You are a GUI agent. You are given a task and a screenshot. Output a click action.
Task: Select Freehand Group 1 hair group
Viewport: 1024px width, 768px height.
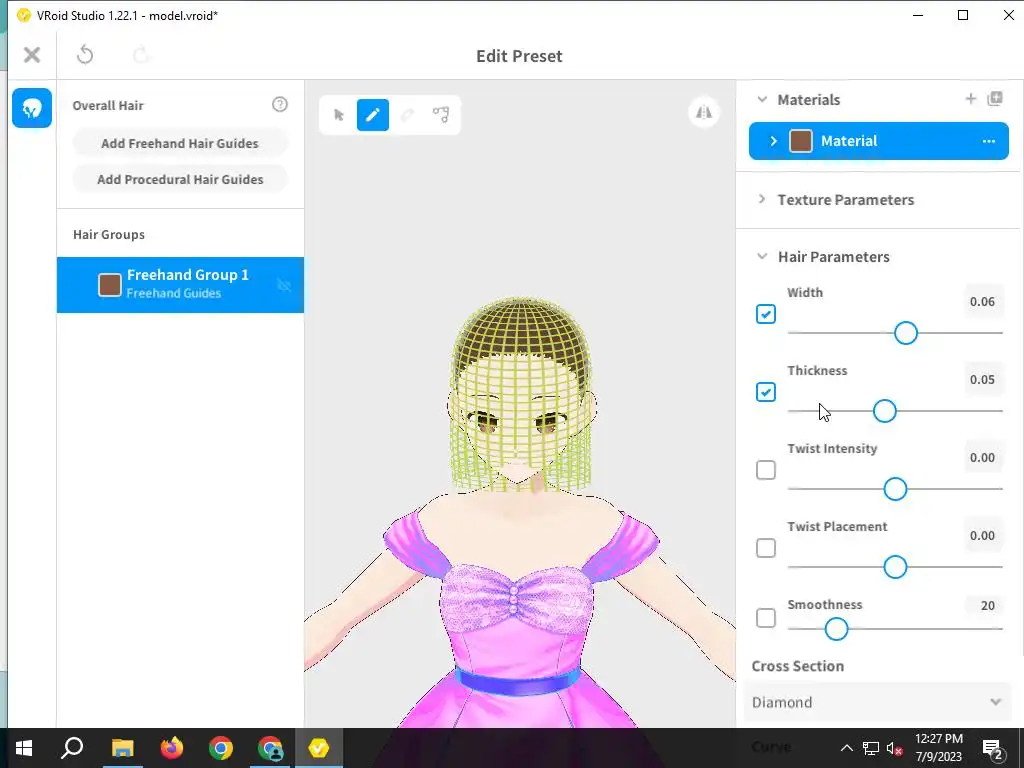pos(180,285)
